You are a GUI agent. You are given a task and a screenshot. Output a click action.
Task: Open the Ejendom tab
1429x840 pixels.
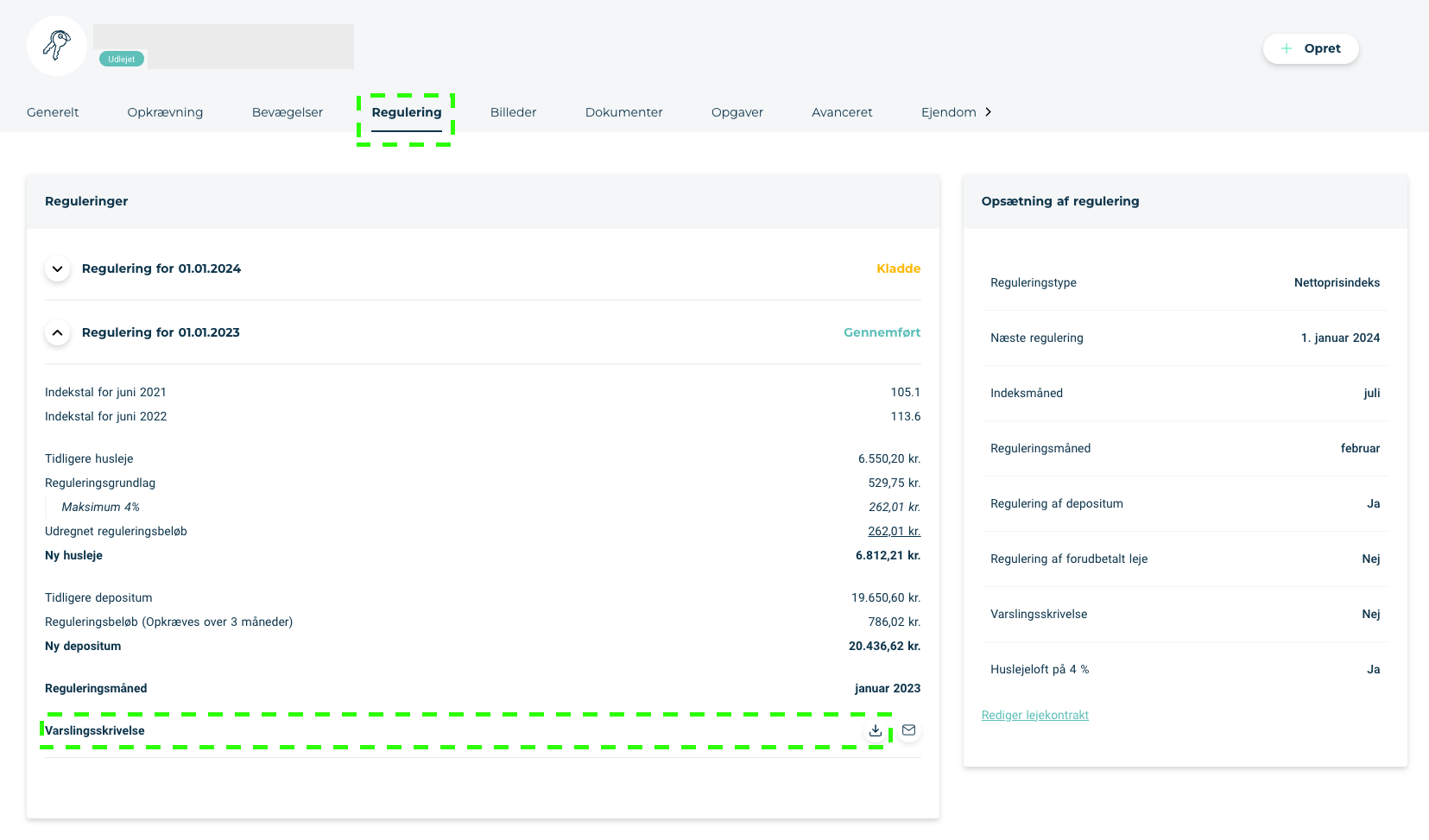pyautogui.click(x=949, y=112)
